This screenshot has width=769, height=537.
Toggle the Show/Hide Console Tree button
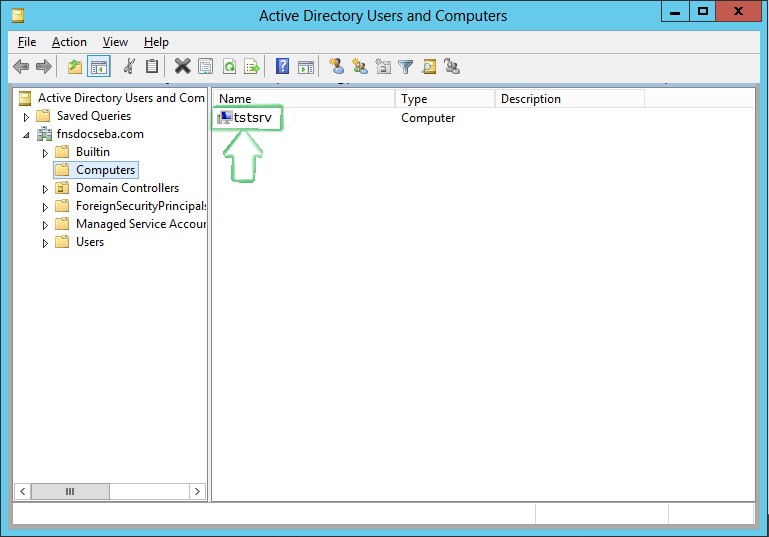[99, 67]
